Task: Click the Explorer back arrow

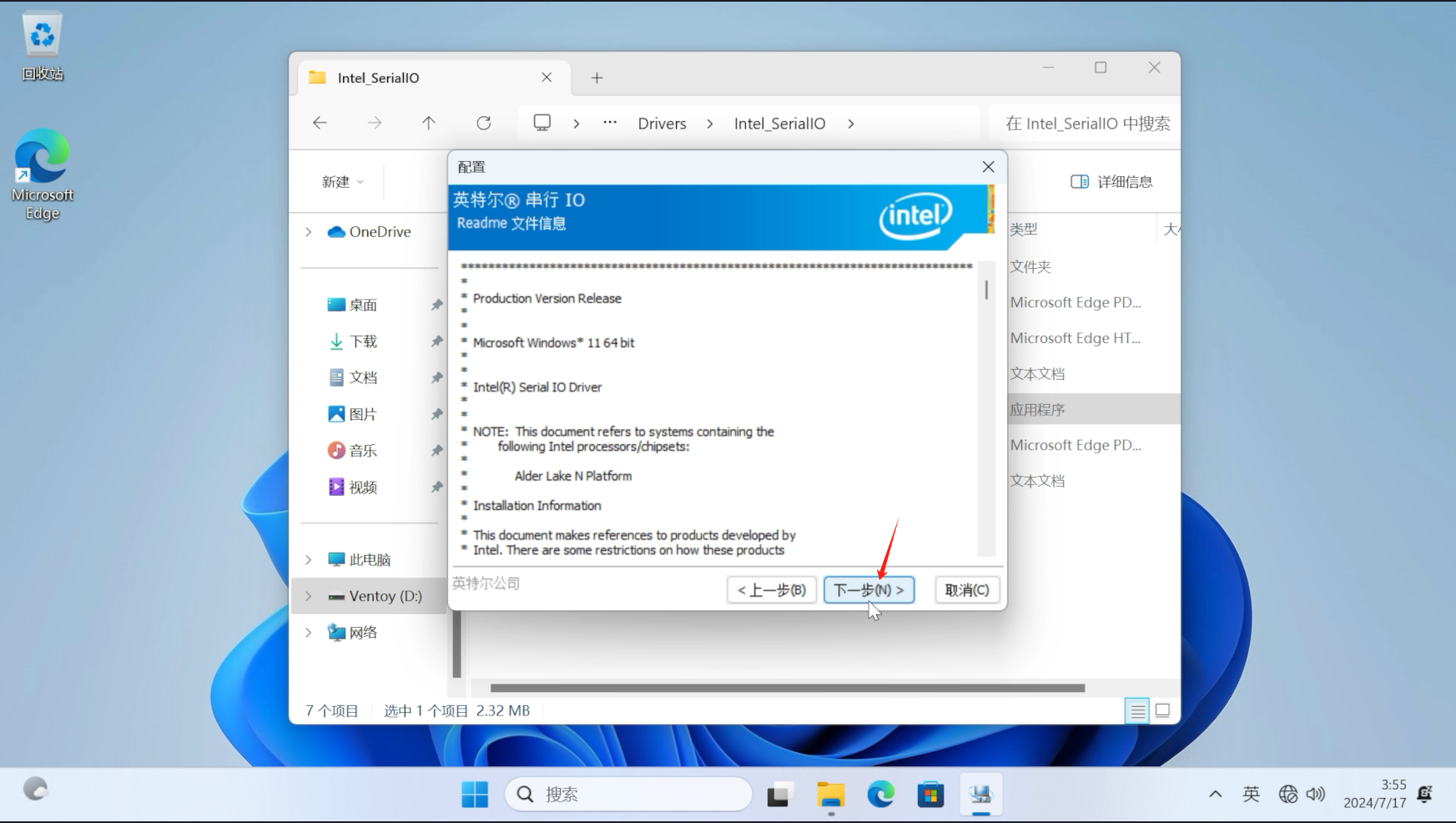Action: [320, 123]
